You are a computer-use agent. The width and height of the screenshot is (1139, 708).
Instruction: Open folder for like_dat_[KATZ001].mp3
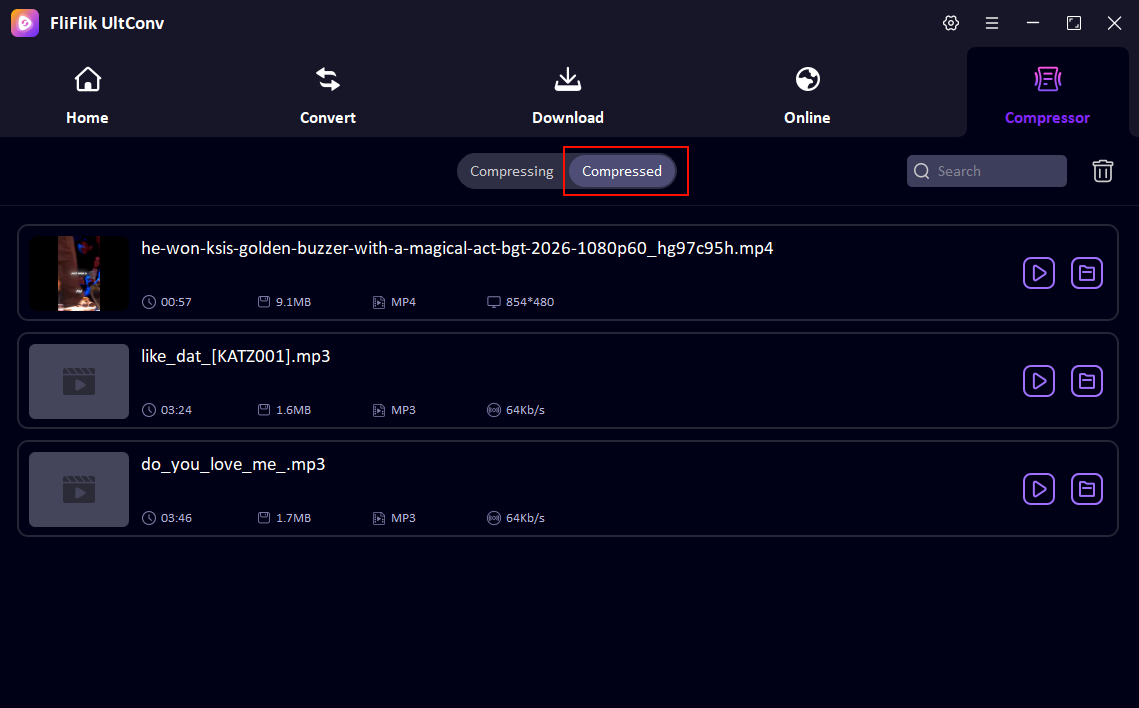(1087, 381)
